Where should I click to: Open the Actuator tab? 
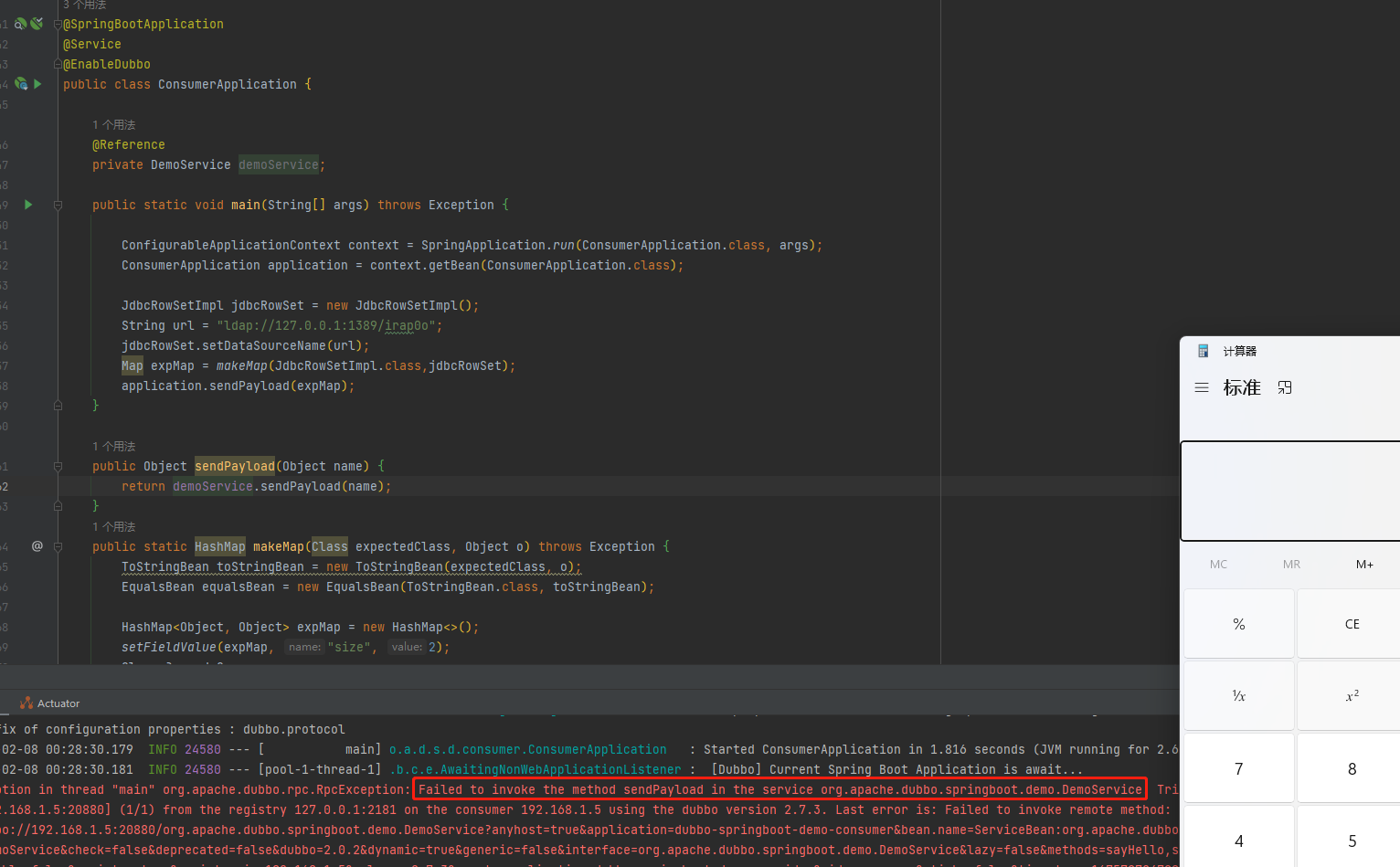[50, 703]
